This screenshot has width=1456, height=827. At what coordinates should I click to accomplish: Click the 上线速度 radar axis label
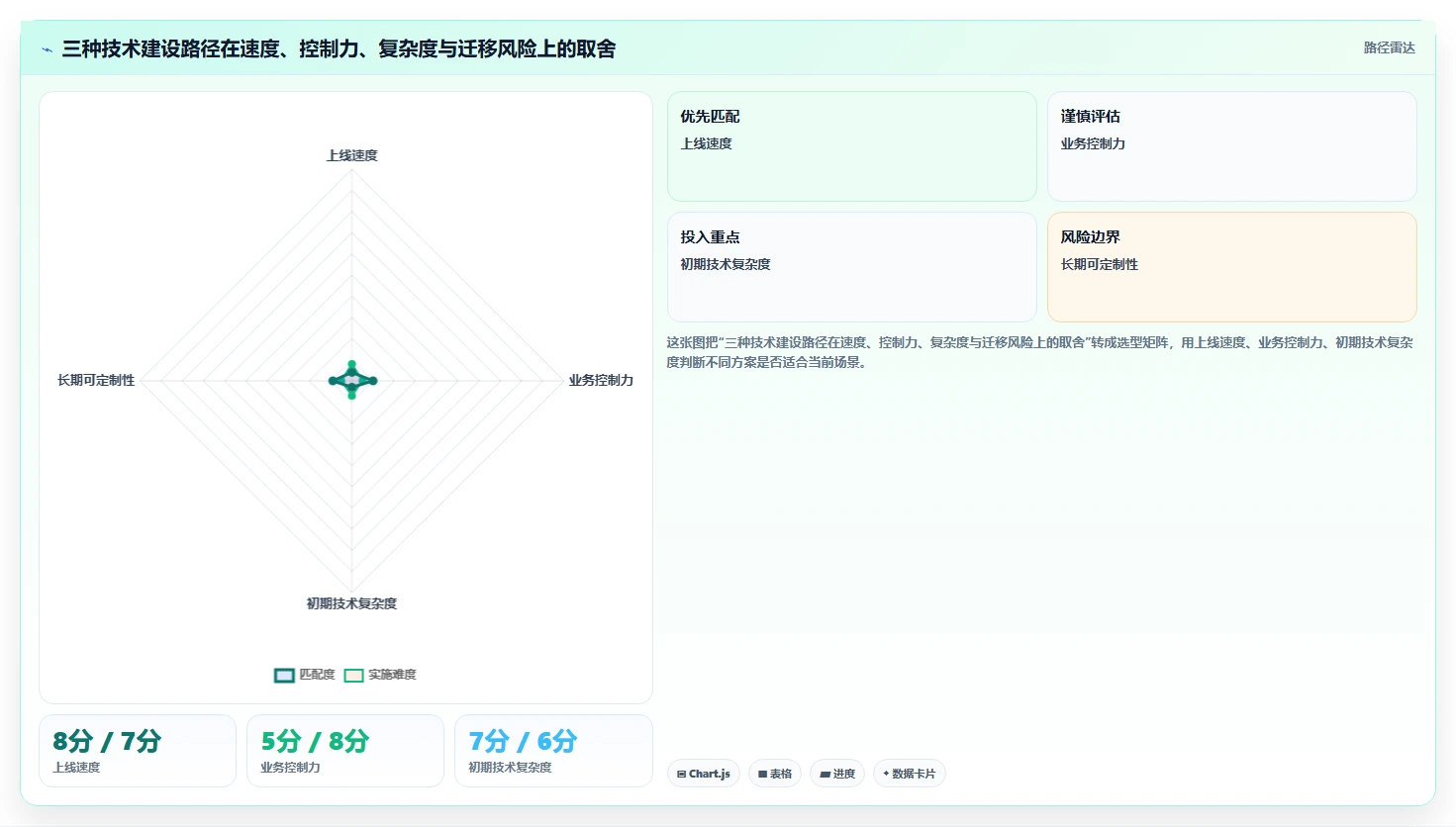click(352, 155)
